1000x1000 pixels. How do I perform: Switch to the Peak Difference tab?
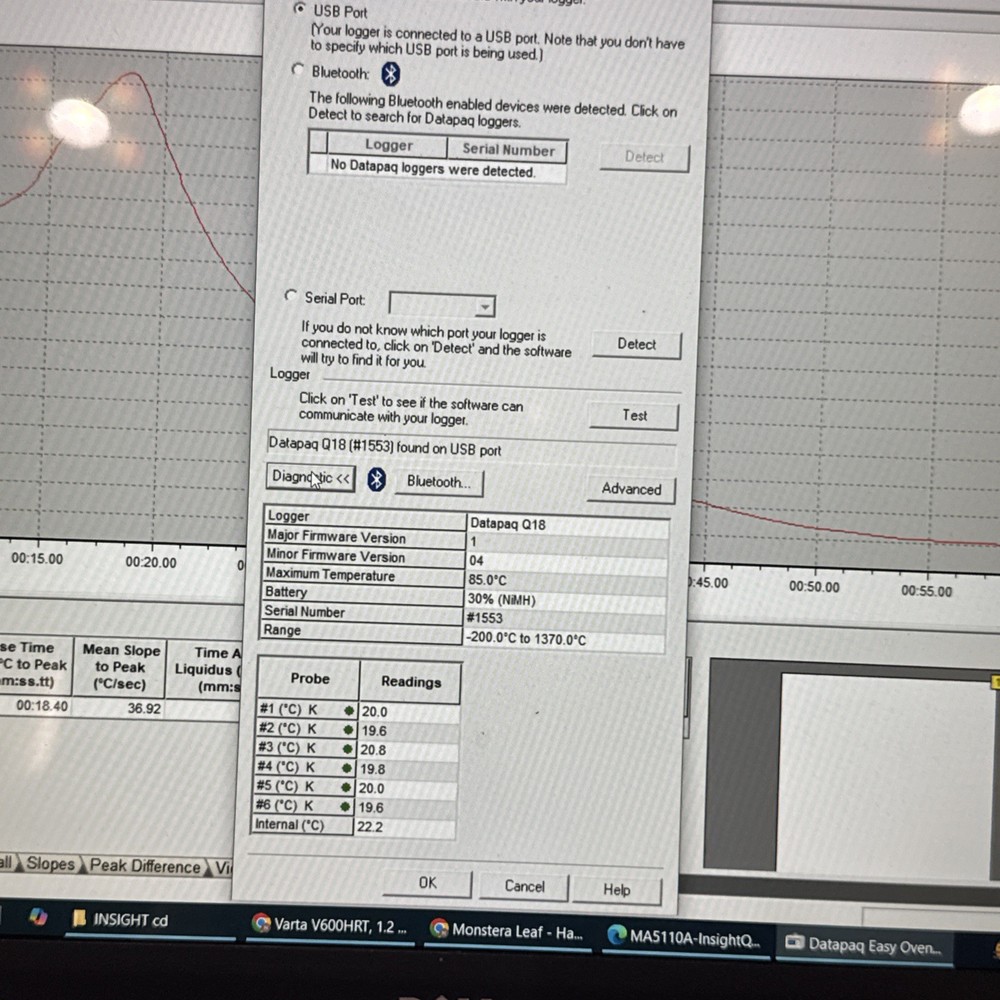[x=143, y=866]
